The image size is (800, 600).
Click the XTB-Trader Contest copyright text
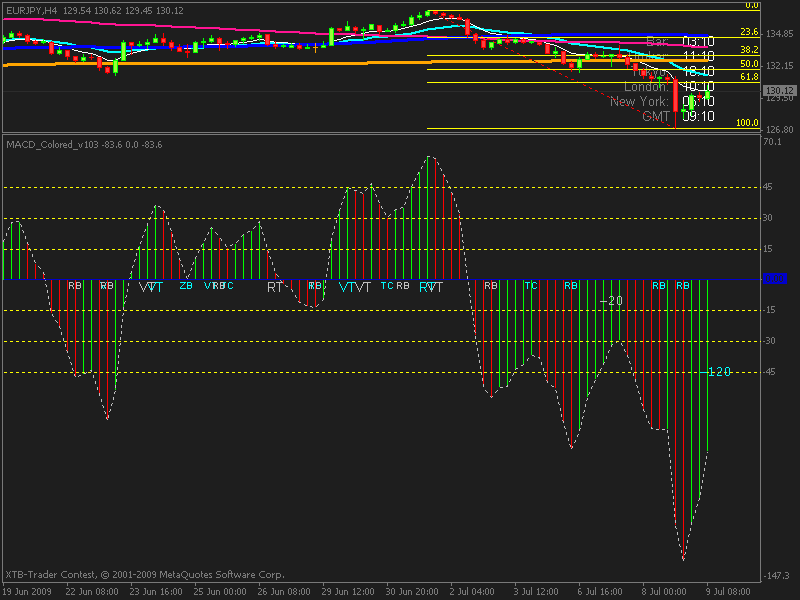click(x=145, y=574)
